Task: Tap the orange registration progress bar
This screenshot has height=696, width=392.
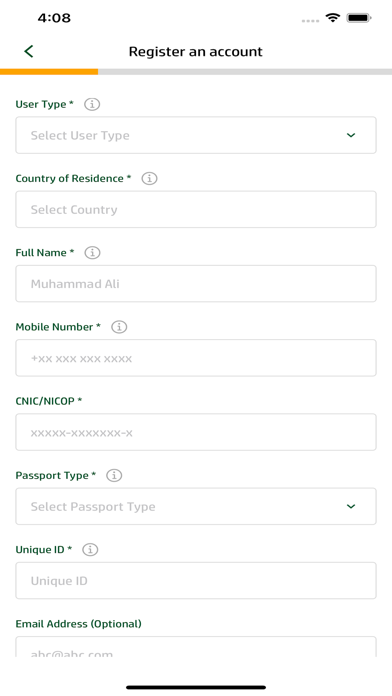Action: click(49, 71)
